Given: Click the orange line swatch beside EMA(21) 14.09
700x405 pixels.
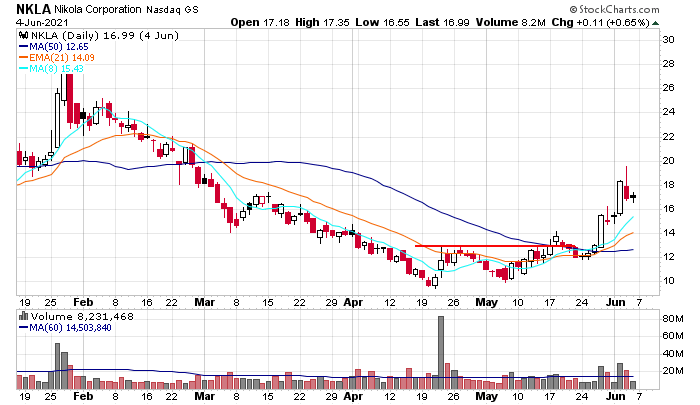Looking at the screenshot, I should (x=23, y=58).
